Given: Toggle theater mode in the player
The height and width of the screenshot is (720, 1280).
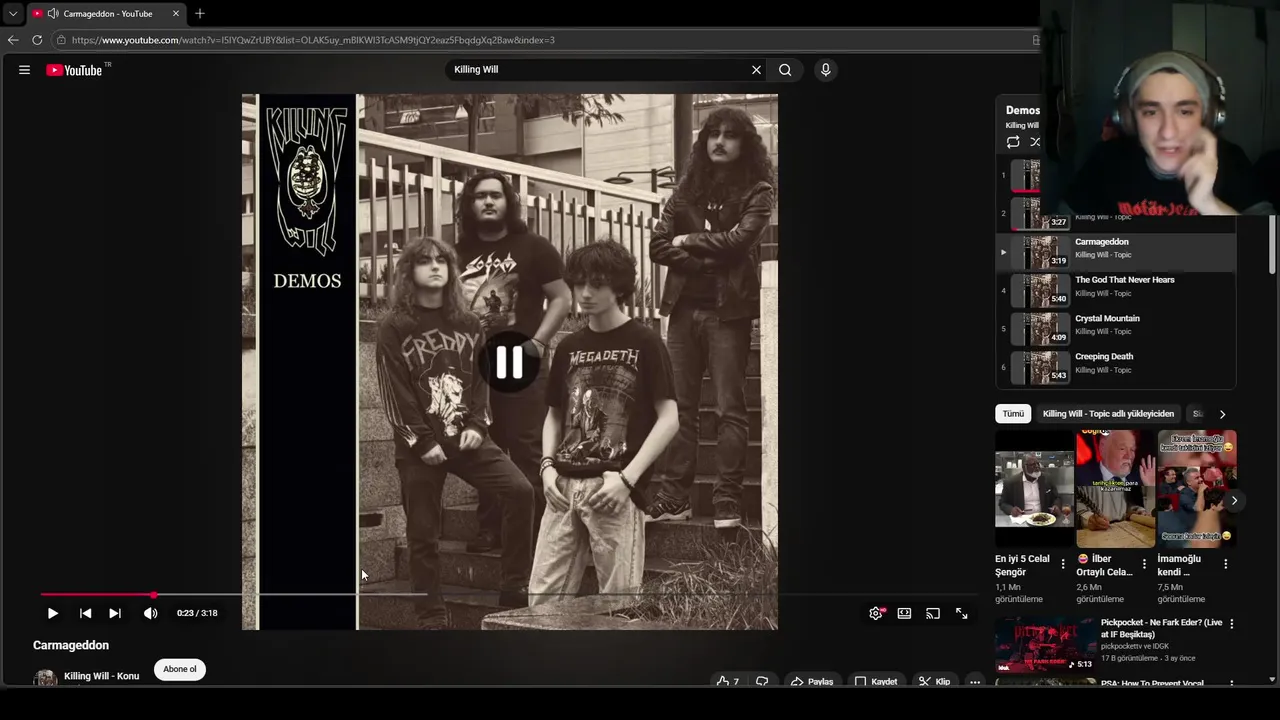Looking at the screenshot, I should (x=904, y=613).
